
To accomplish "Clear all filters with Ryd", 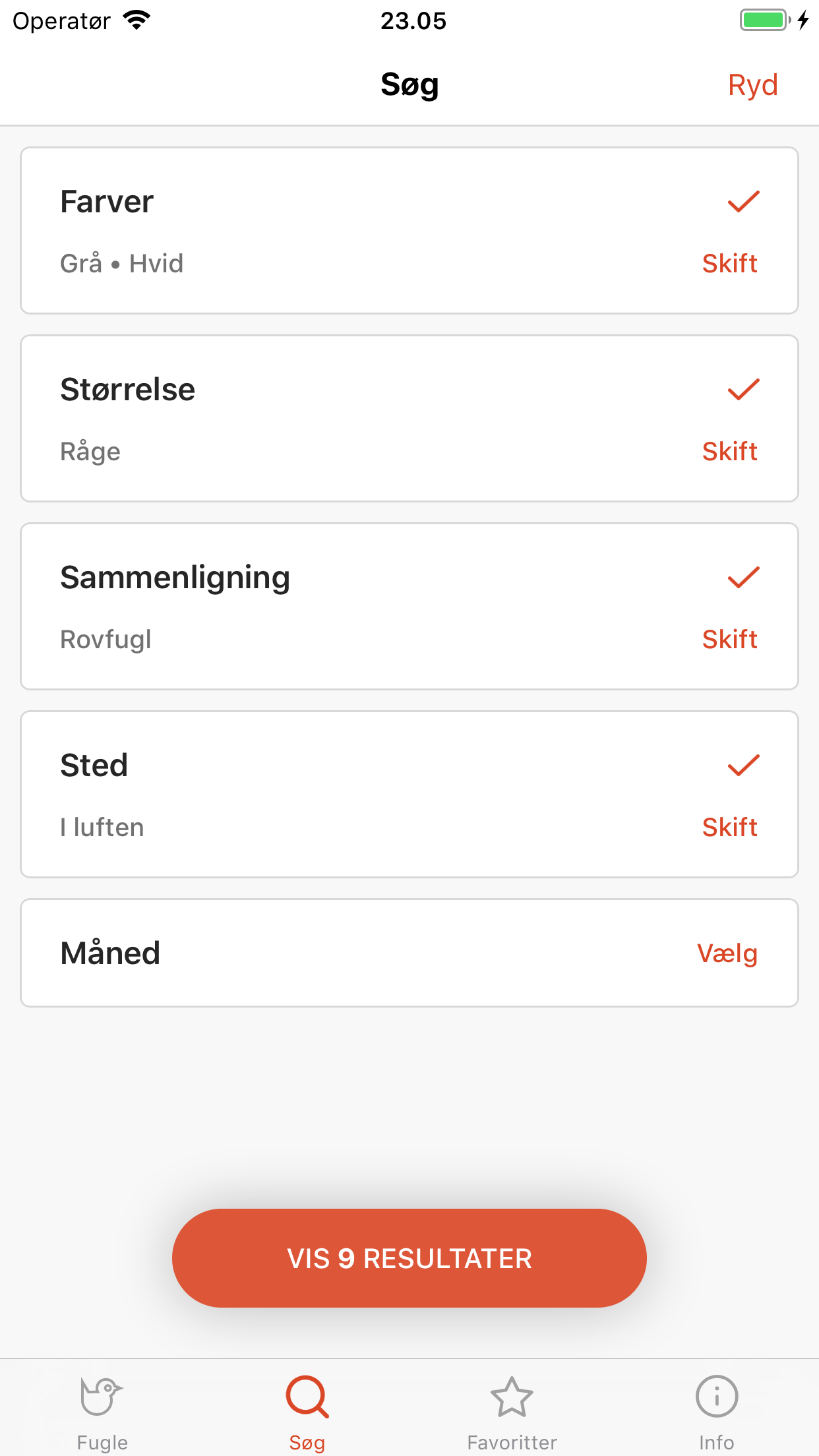I will pyautogui.click(x=752, y=85).
